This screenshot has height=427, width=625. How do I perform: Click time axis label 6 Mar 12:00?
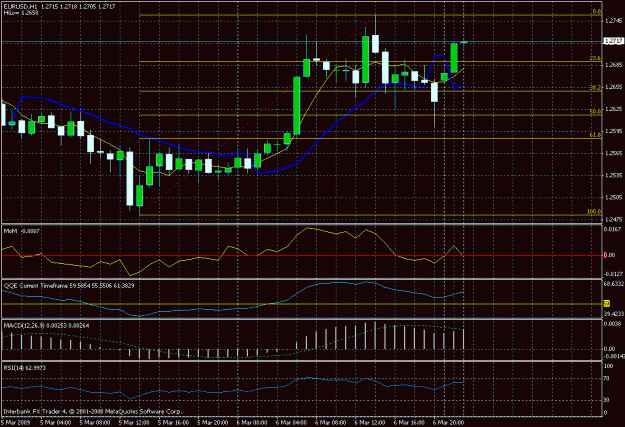[370, 423]
